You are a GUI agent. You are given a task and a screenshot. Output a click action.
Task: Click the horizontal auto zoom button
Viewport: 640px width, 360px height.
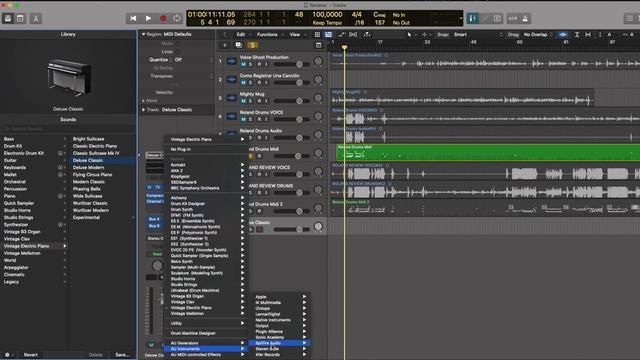click(x=588, y=35)
